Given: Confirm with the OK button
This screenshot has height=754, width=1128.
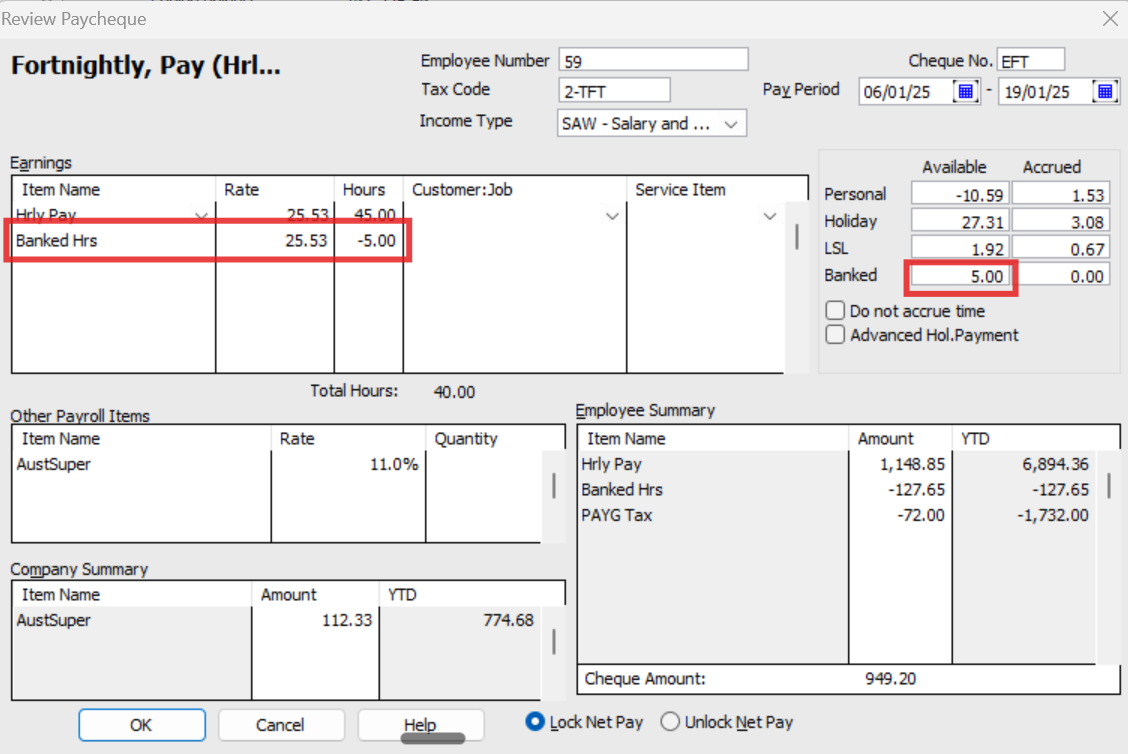Looking at the screenshot, I should click(142, 725).
